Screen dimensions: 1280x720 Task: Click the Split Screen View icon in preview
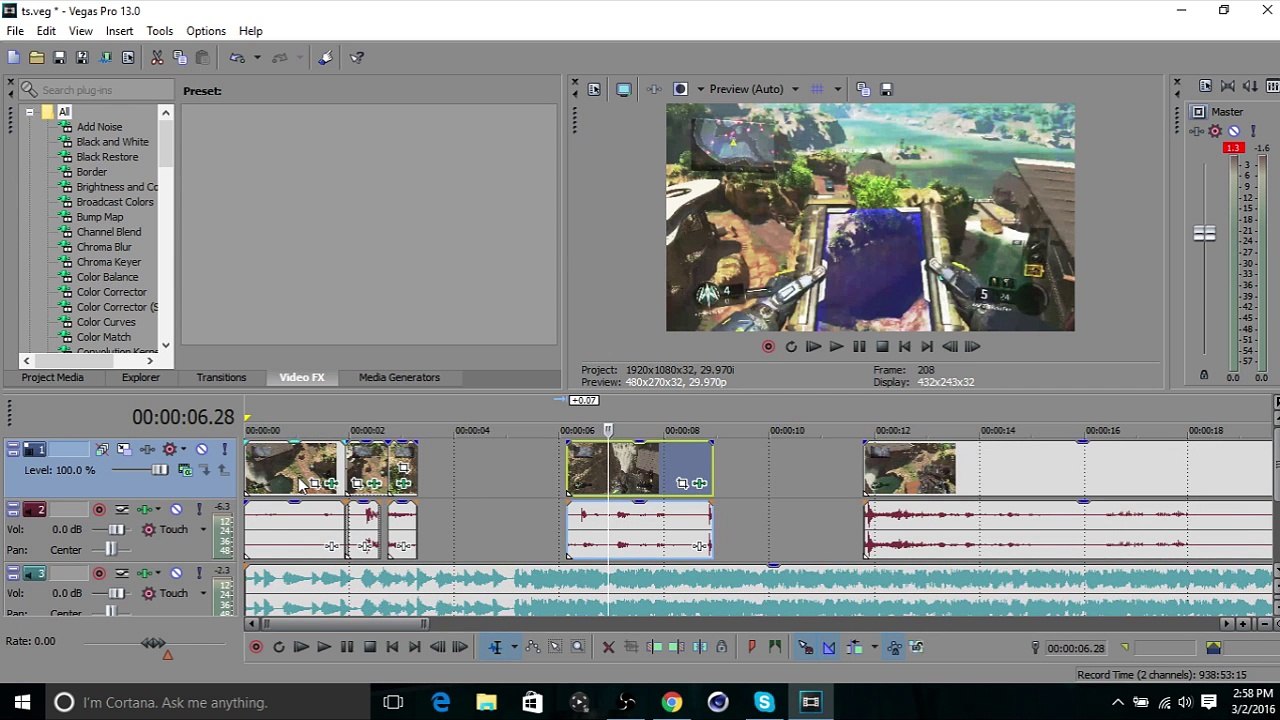point(680,89)
